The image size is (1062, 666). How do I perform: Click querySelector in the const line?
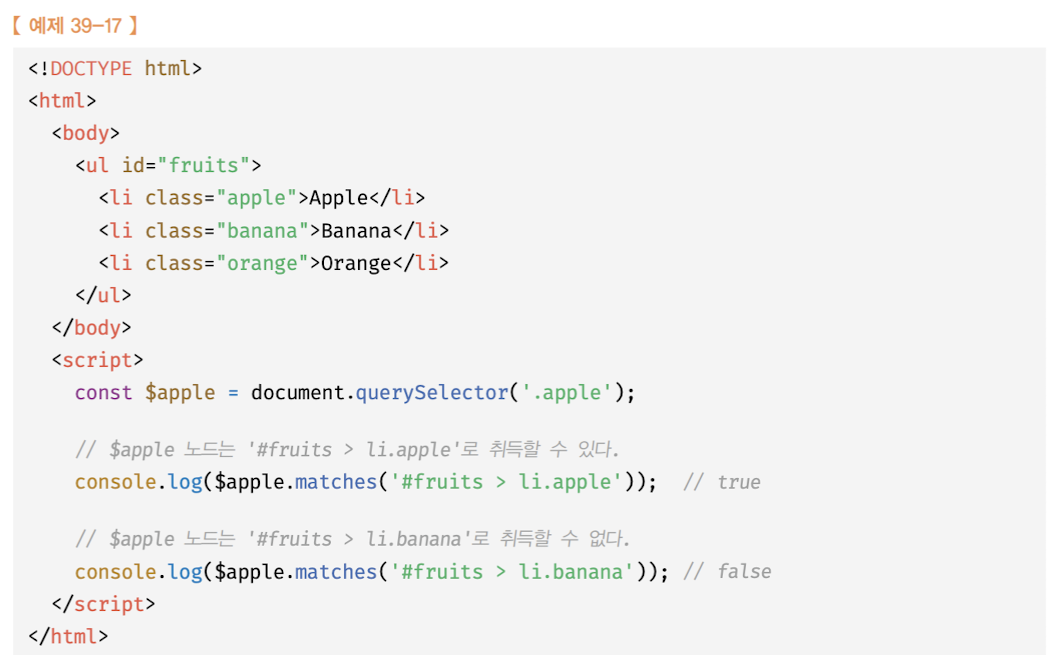(x=432, y=392)
